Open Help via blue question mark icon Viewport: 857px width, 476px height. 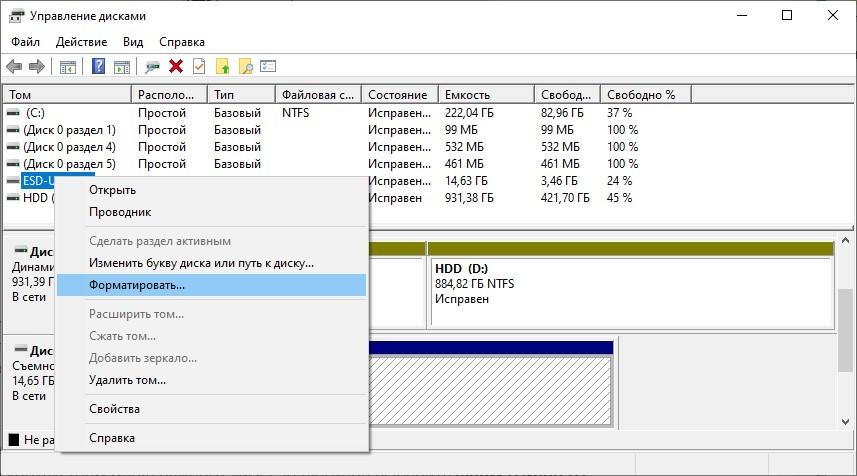click(x=98, y=66)
